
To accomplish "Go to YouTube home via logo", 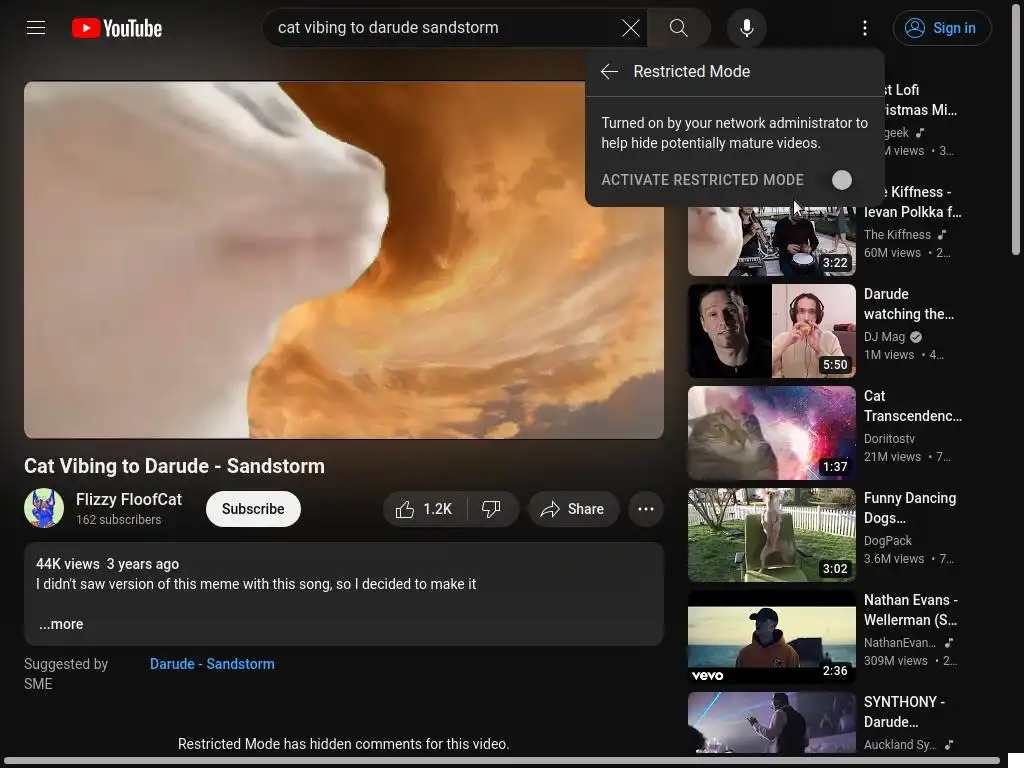I will [x=117, y=28].
